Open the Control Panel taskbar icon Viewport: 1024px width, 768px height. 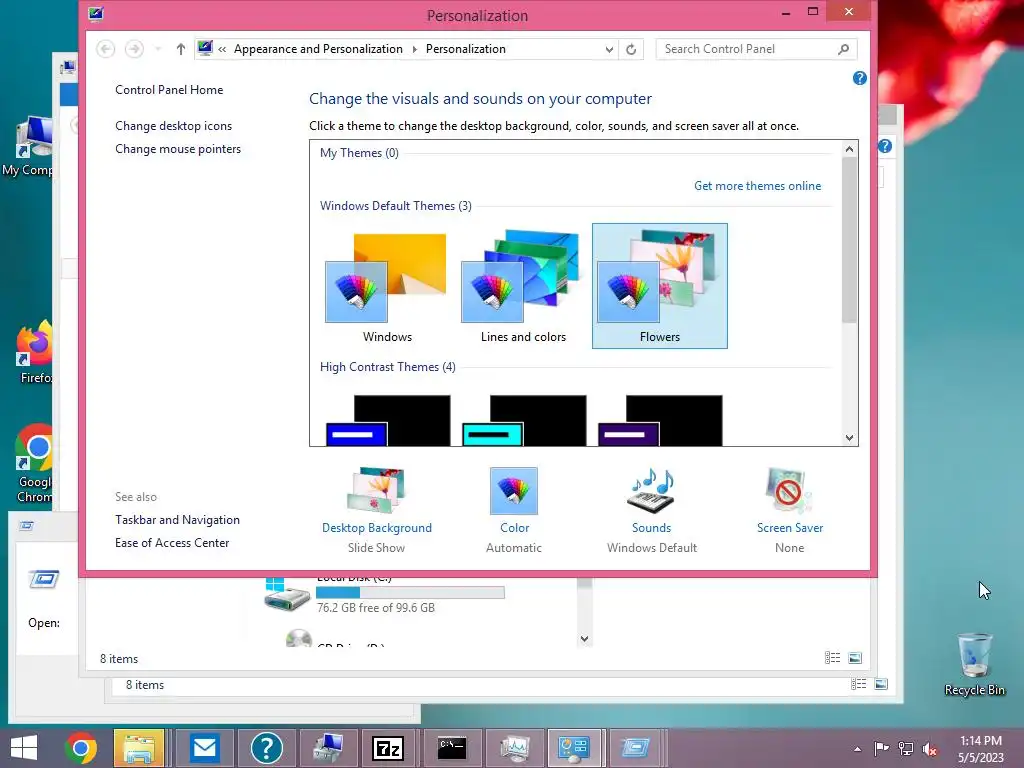pyautogui.click(x=575, y=748)
